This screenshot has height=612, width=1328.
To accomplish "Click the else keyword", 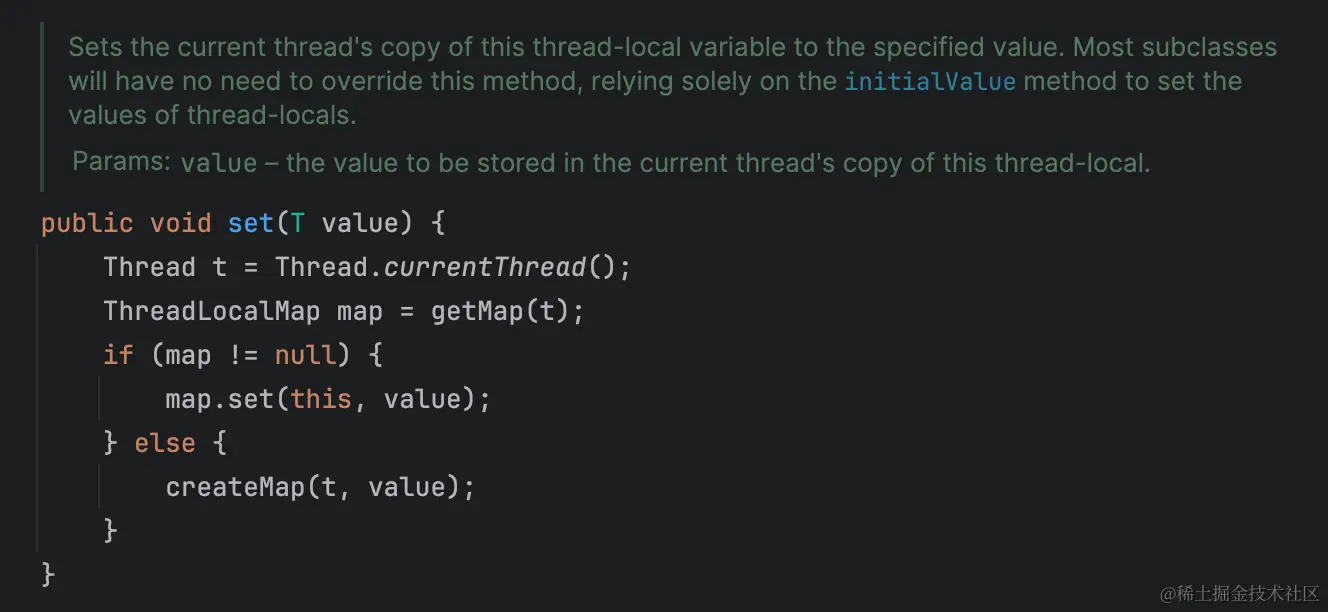I will coord(165,443).
